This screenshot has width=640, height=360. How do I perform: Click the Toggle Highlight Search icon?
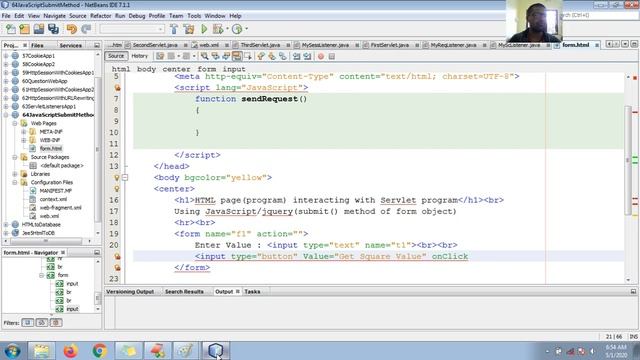point(237,56)
